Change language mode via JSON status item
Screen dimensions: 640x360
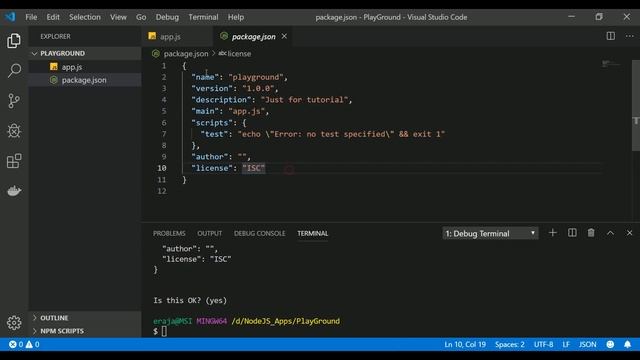(587, 344)
